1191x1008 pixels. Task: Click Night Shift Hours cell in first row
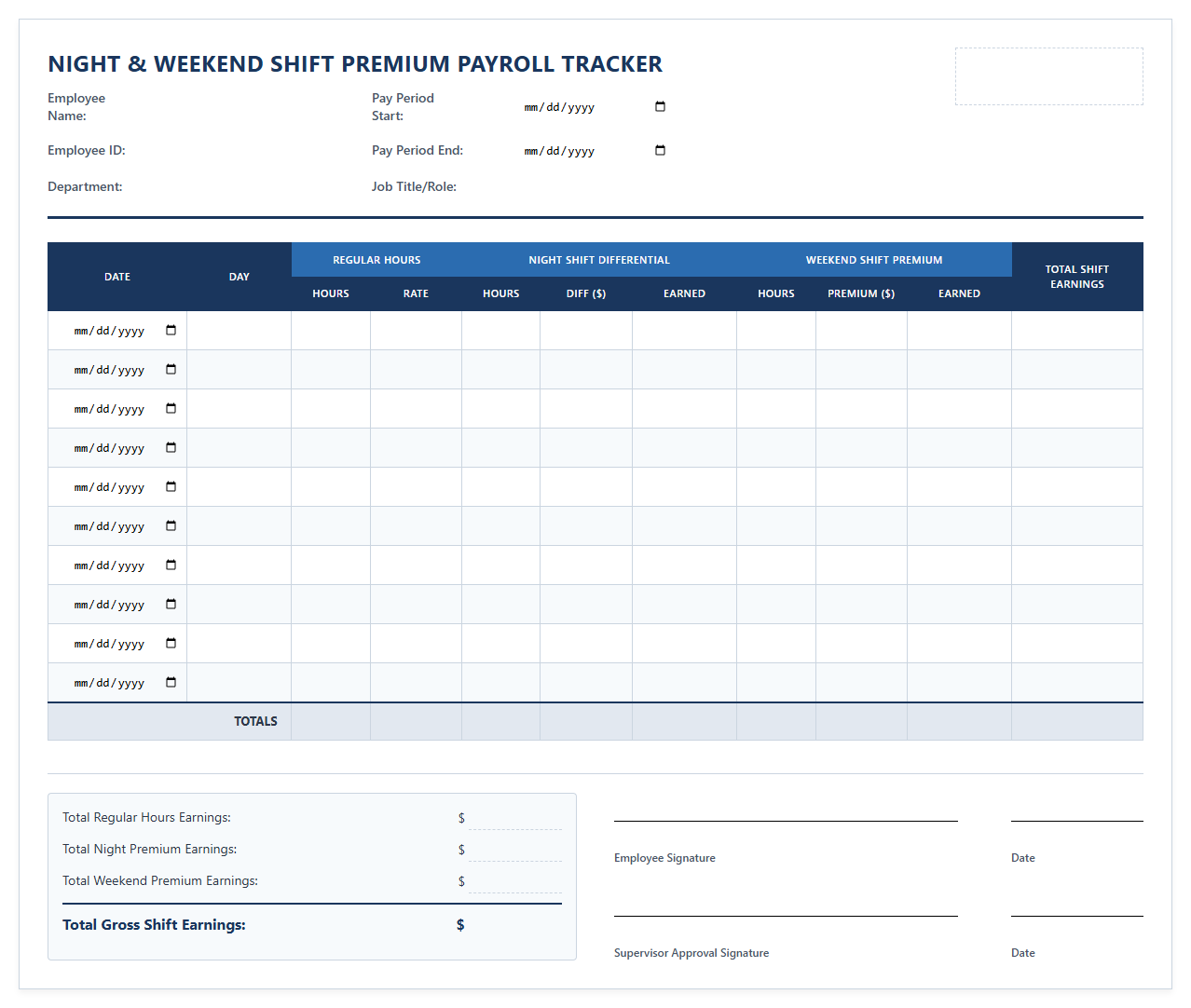click(500, 331)
